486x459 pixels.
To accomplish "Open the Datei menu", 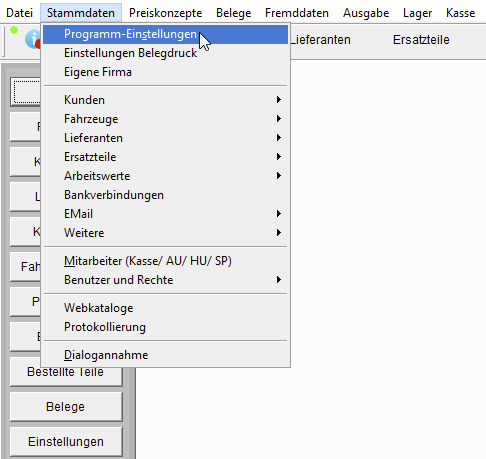I will [19, 13].
